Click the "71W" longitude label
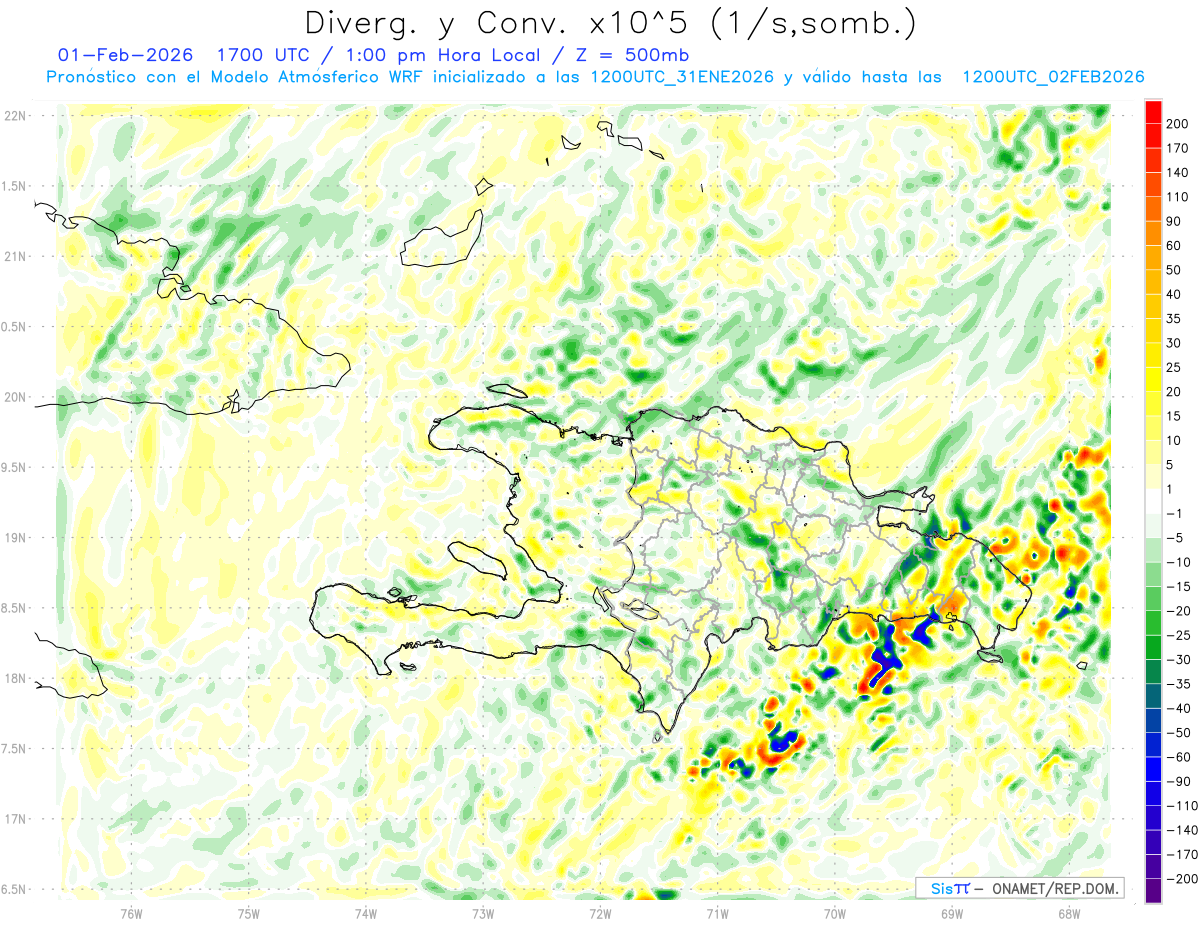The image size is (1200, 927). 717,913
